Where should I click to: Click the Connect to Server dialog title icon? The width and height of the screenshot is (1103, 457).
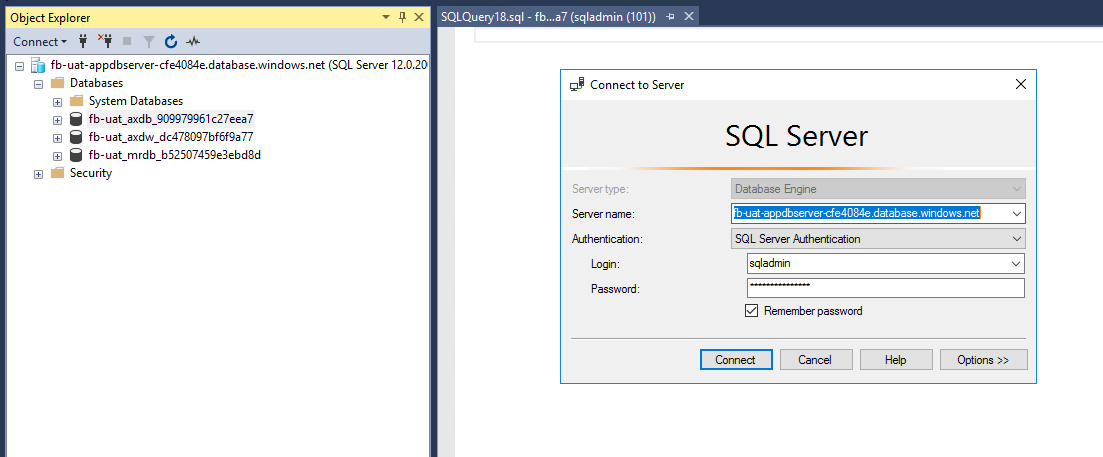577,85
